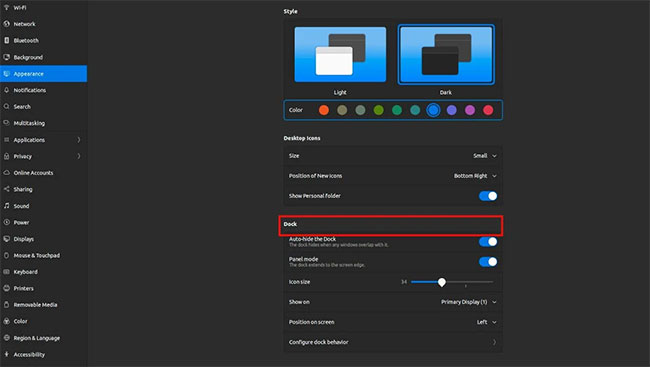Toggle Show Personal folder switch
The height and width of the screenshot is (367, 650).
(x=488, y=196)
